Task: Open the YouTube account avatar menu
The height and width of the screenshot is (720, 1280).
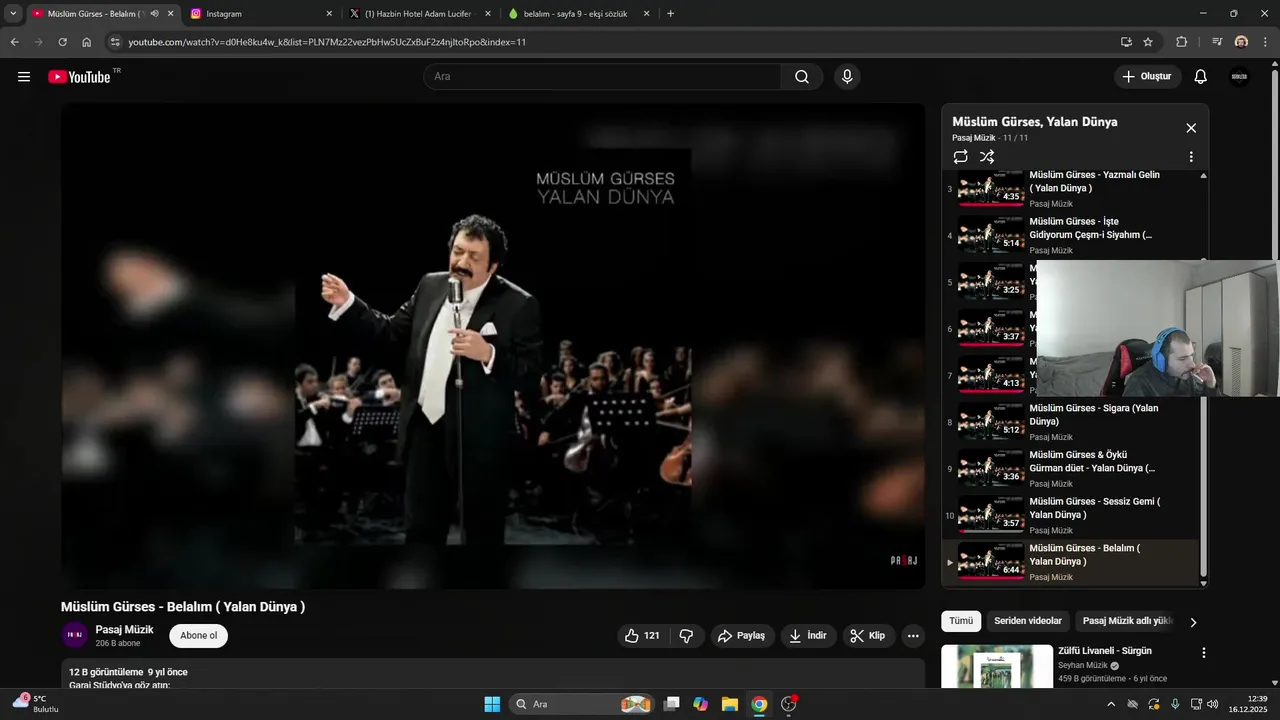Action: tap(1239, 77)
